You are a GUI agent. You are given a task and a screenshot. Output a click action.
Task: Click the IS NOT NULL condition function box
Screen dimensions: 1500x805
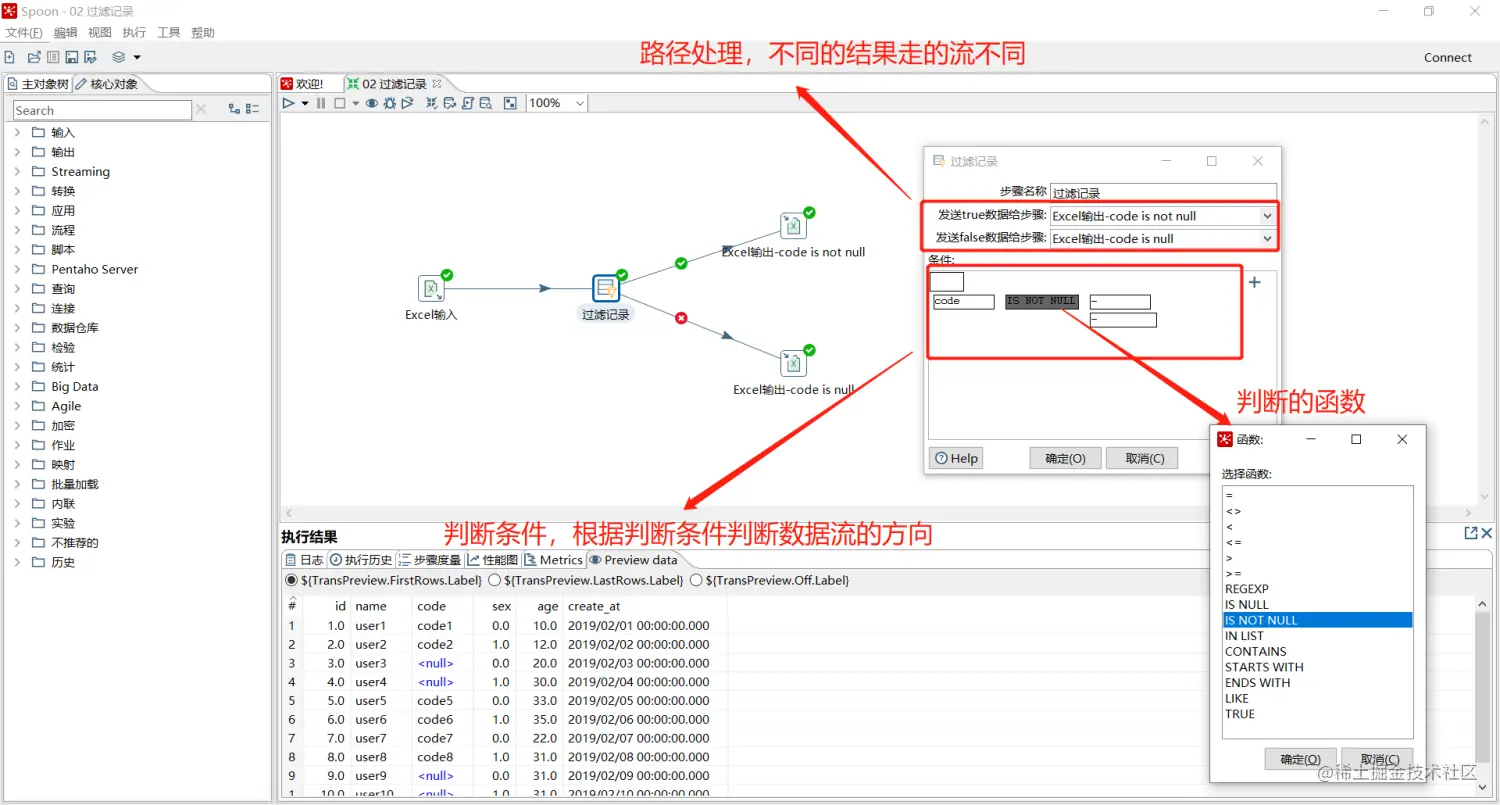pyautogui.click(x=1041, y=301)
